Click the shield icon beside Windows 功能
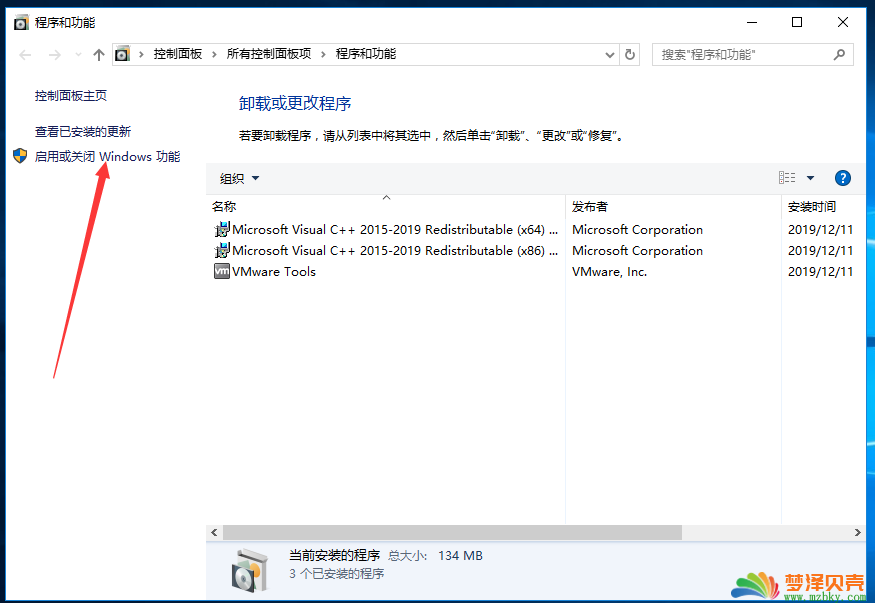This screenshot has width=875, height=603. point(20,156)
